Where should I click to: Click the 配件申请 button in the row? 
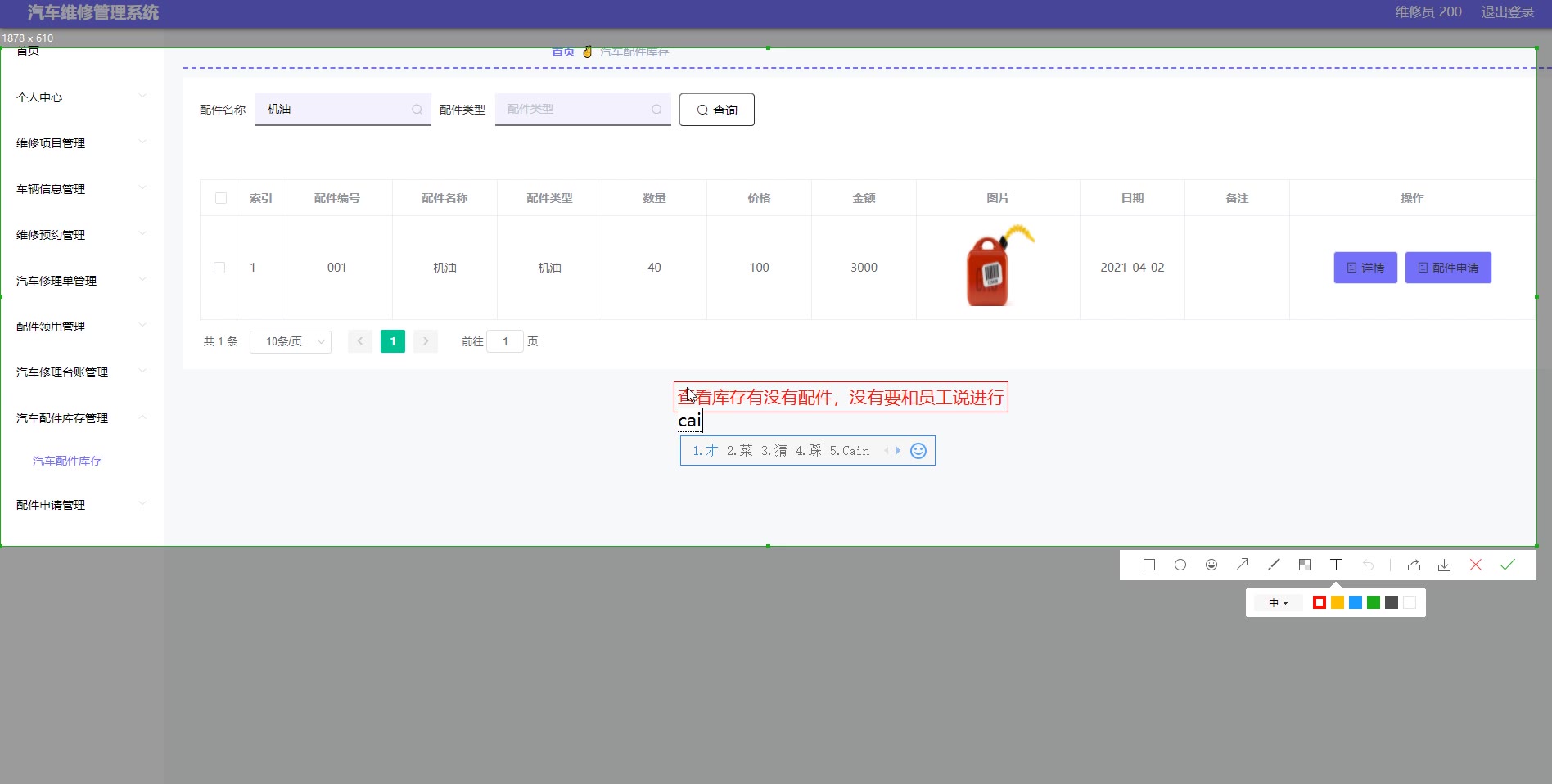1448,268
